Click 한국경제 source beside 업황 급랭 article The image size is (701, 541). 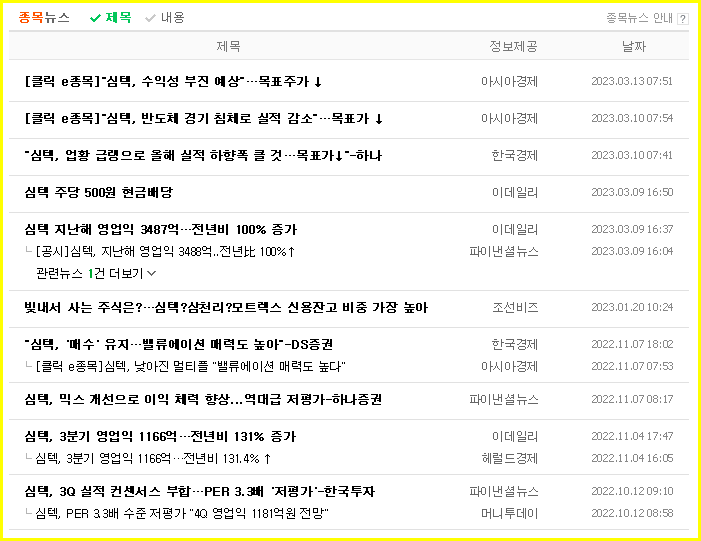(515, 156)
